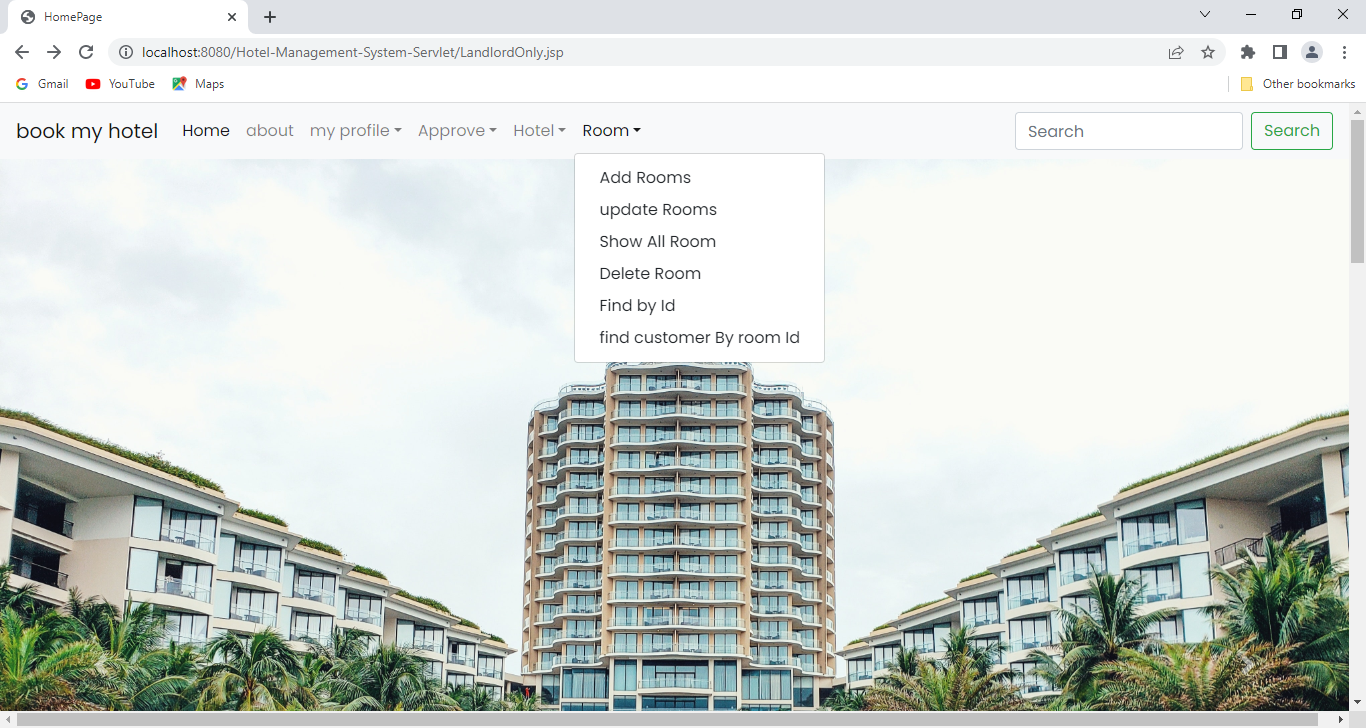Screen dimensions: 1366x728
Task: Click the scroll-down arrow of vertical scrollbar
Action: [x=1357, y=702]
